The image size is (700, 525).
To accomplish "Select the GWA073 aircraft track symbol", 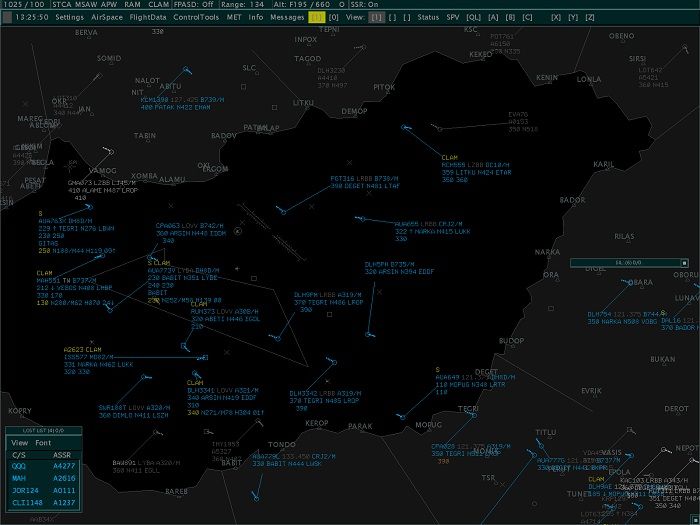I will (111, 152).
